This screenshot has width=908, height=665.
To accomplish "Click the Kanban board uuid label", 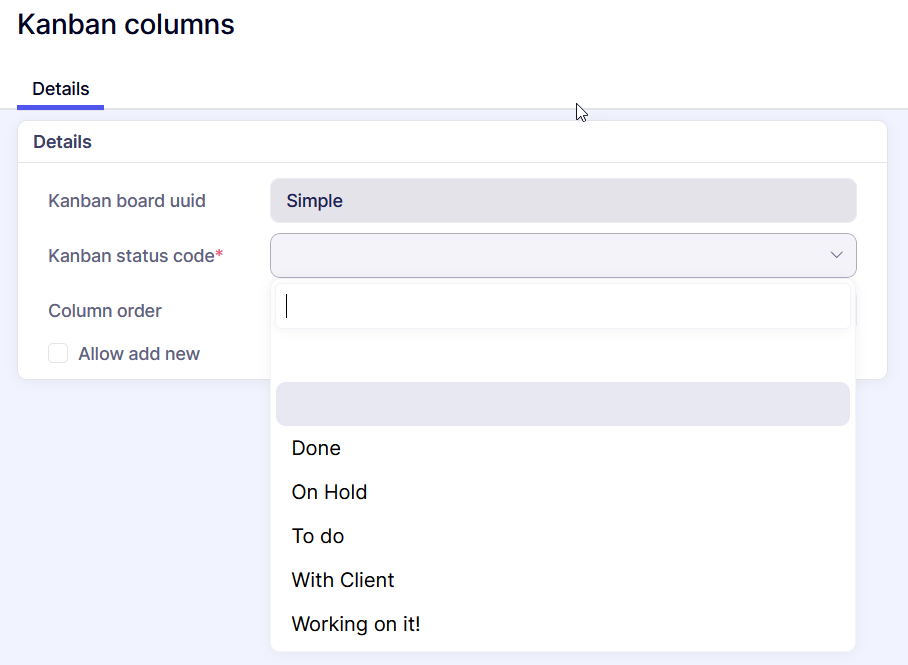I will click(x=127, y=201).
